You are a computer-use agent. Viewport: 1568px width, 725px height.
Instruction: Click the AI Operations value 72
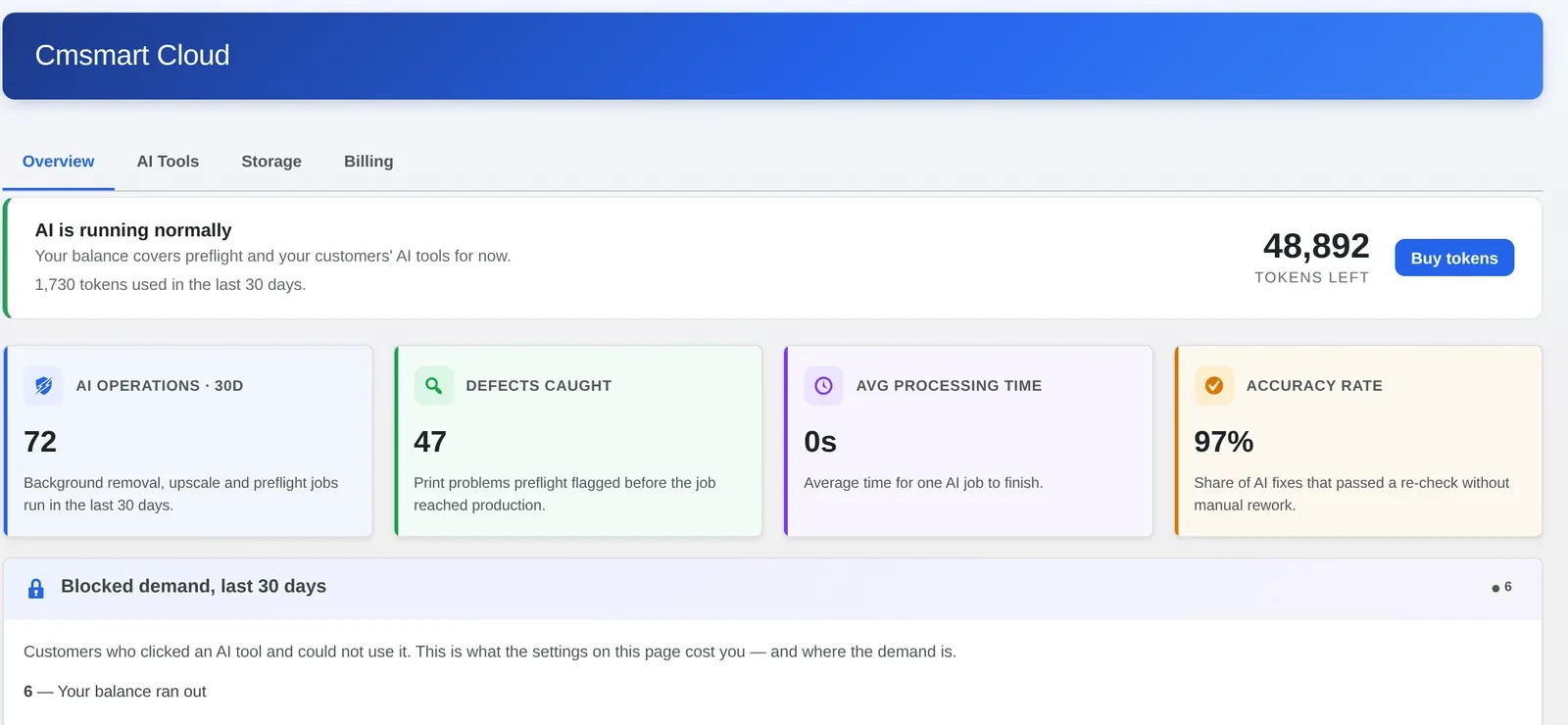(40, 442)
